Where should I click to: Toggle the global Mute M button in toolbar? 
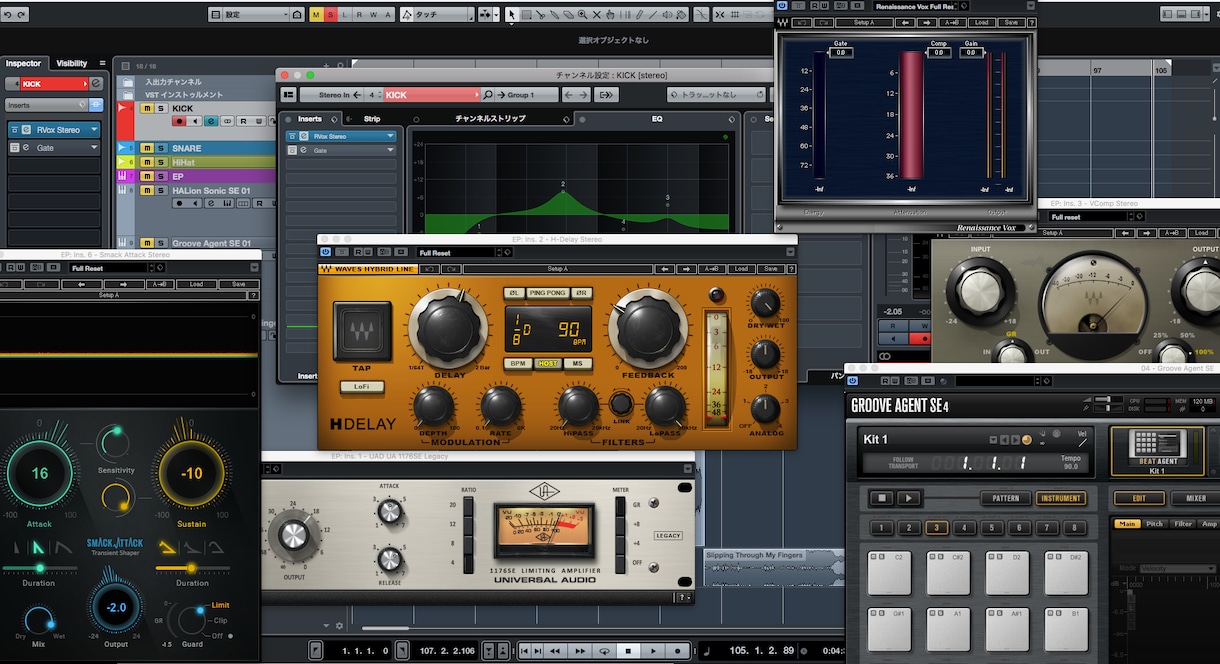coord(316,14)
